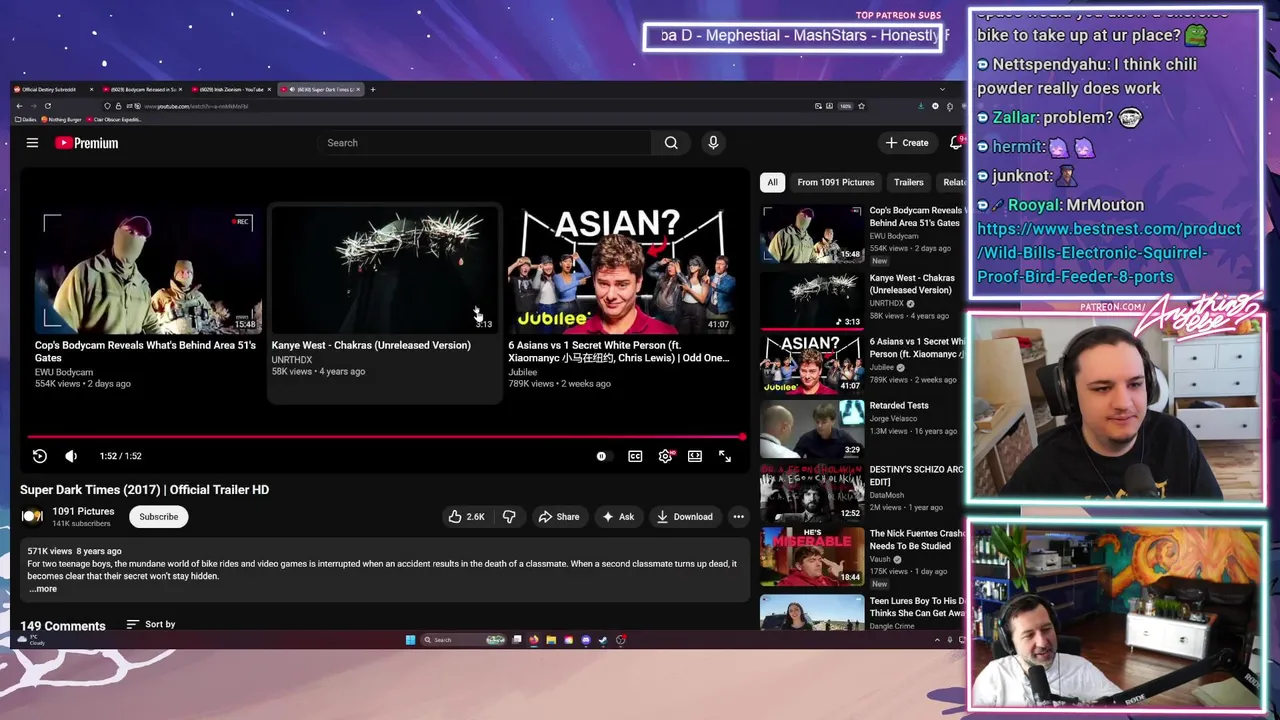Switch to theater mode
This screenshot has height=720, width=1280.
(695, 456)
